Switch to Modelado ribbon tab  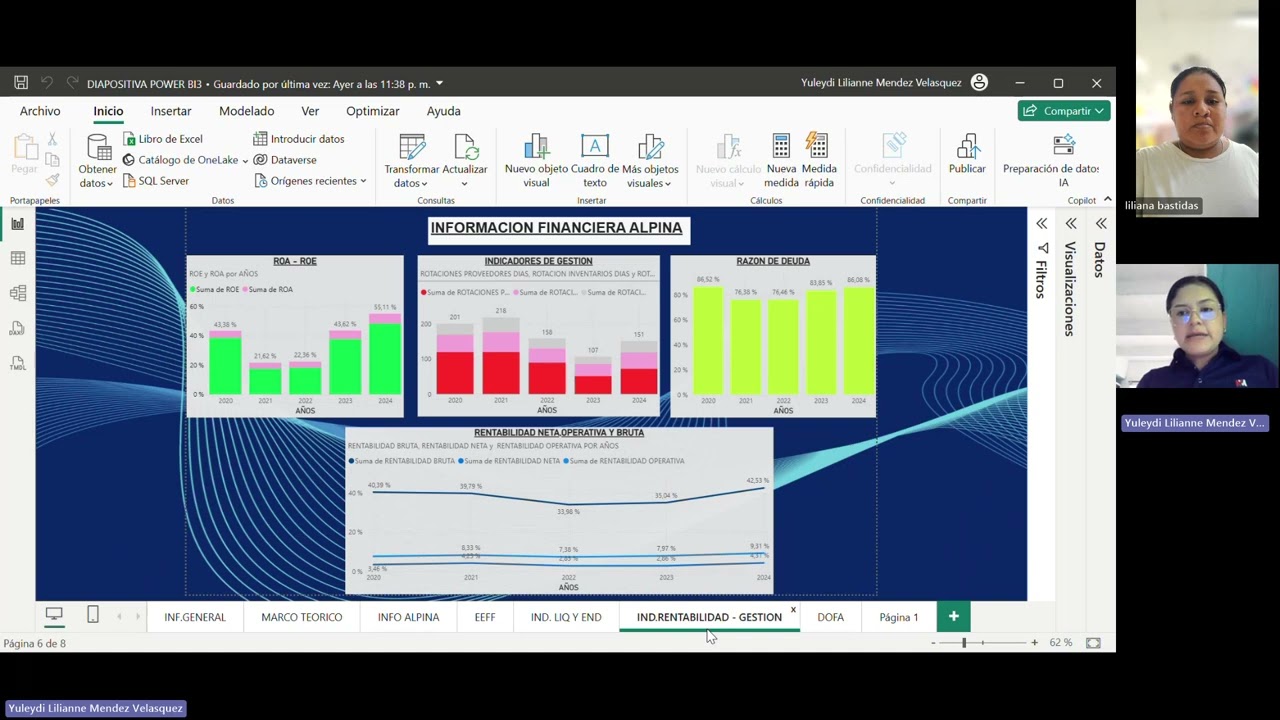246,111
